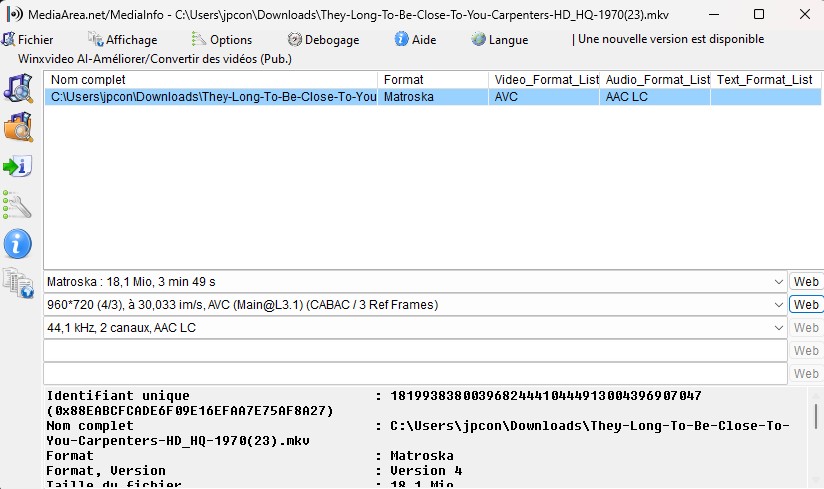
Task: Open the Options menu
Action: pos(222,40)
